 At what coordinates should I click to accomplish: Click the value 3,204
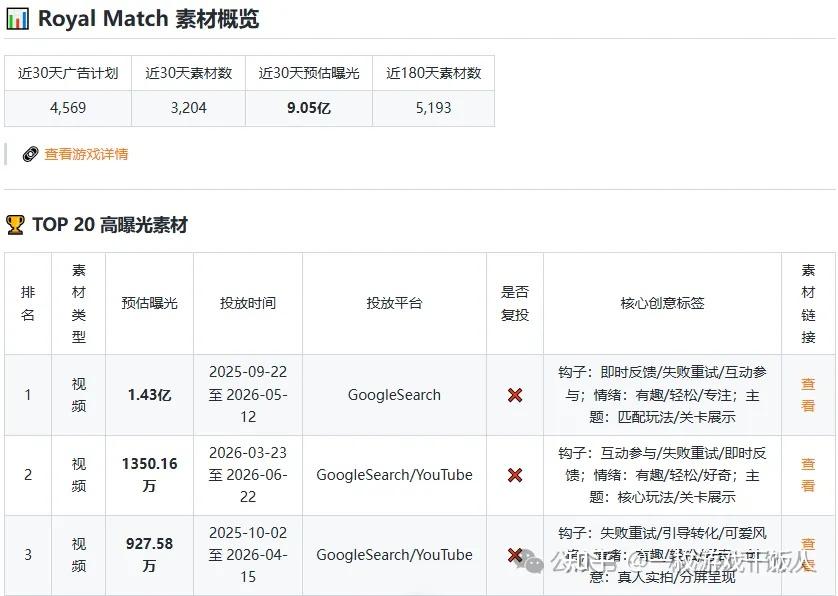point(189,108)
